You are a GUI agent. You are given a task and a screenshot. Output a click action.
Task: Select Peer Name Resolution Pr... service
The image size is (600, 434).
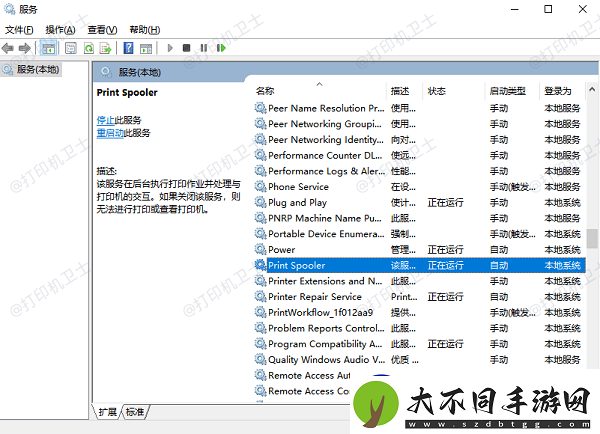tap(326, 108)
